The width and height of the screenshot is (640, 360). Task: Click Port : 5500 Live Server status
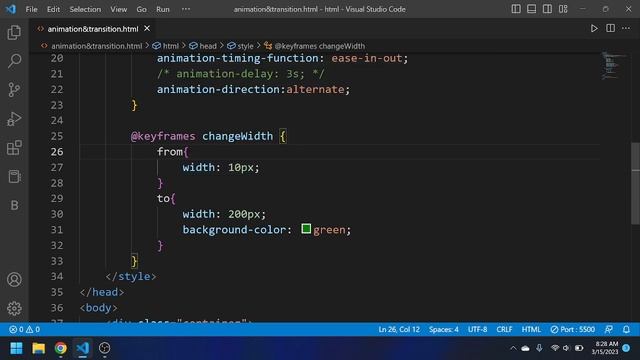click(572, 329)
